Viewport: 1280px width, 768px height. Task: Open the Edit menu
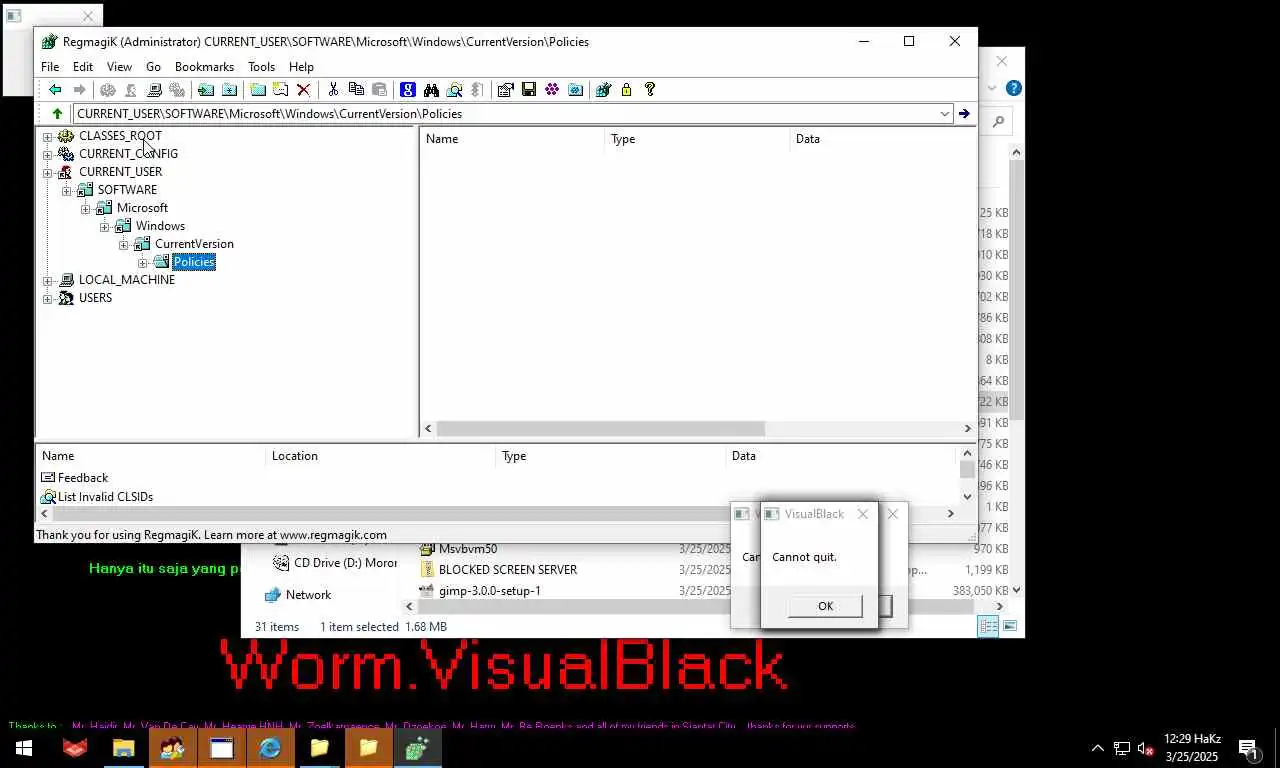(x=83, y=67)
